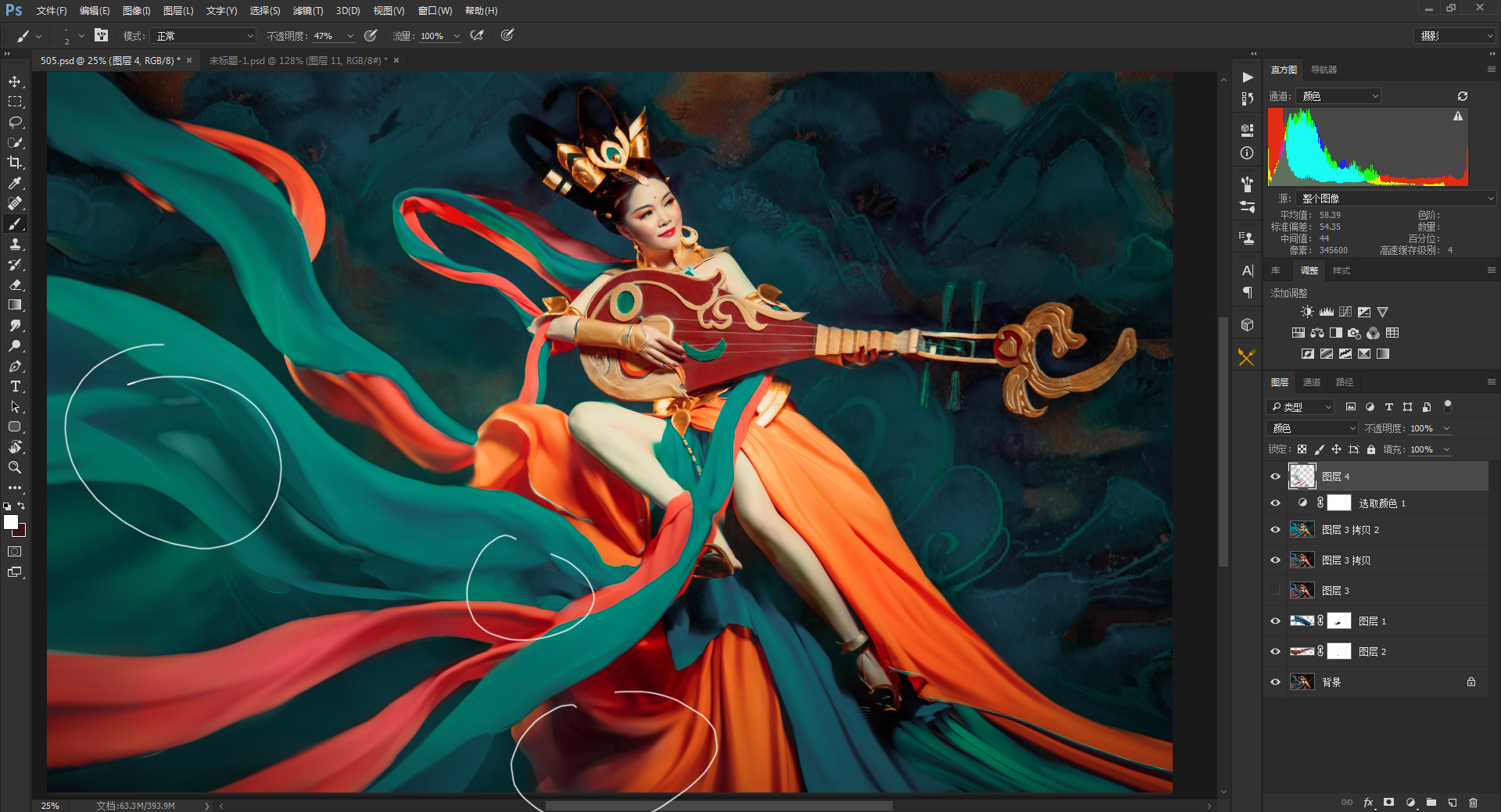The image size is (1501, 812).
Task: Open the flow slider dropdown
Action: [x=457, y=36]
